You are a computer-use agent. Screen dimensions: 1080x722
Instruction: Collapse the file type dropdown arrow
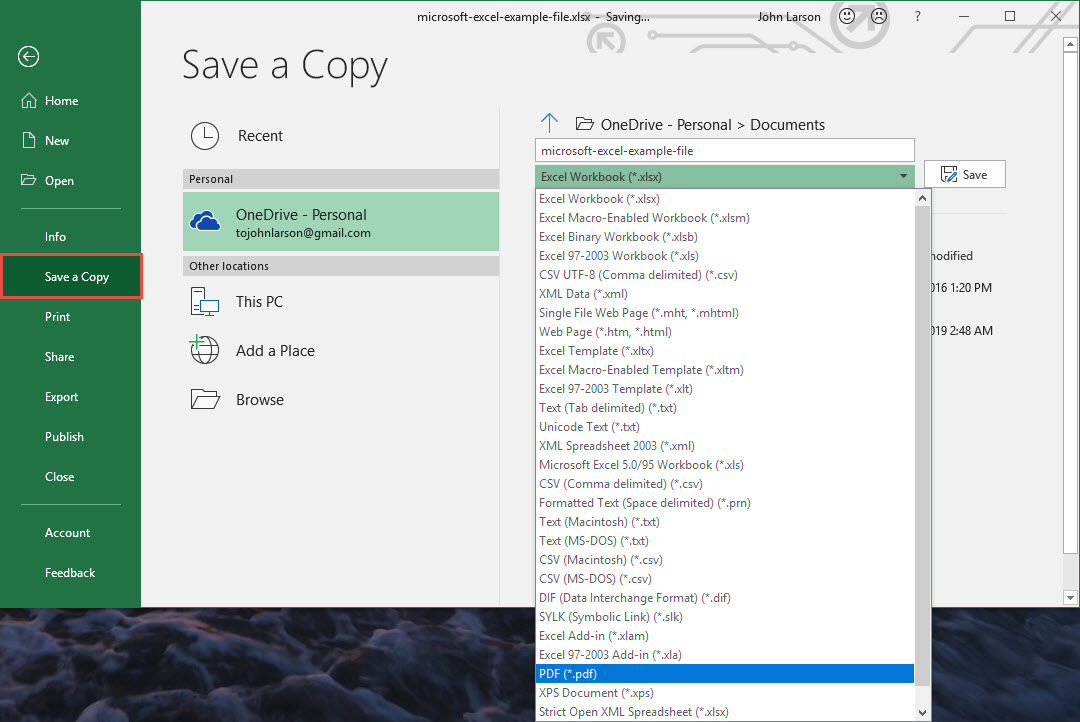(x=903, y=177)
